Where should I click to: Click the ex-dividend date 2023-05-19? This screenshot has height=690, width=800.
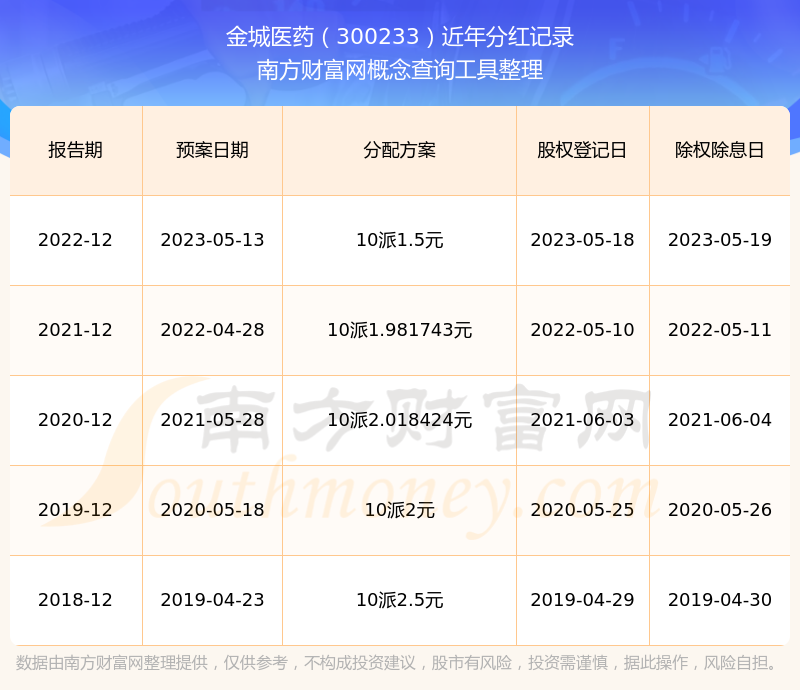tap(719, 240)
